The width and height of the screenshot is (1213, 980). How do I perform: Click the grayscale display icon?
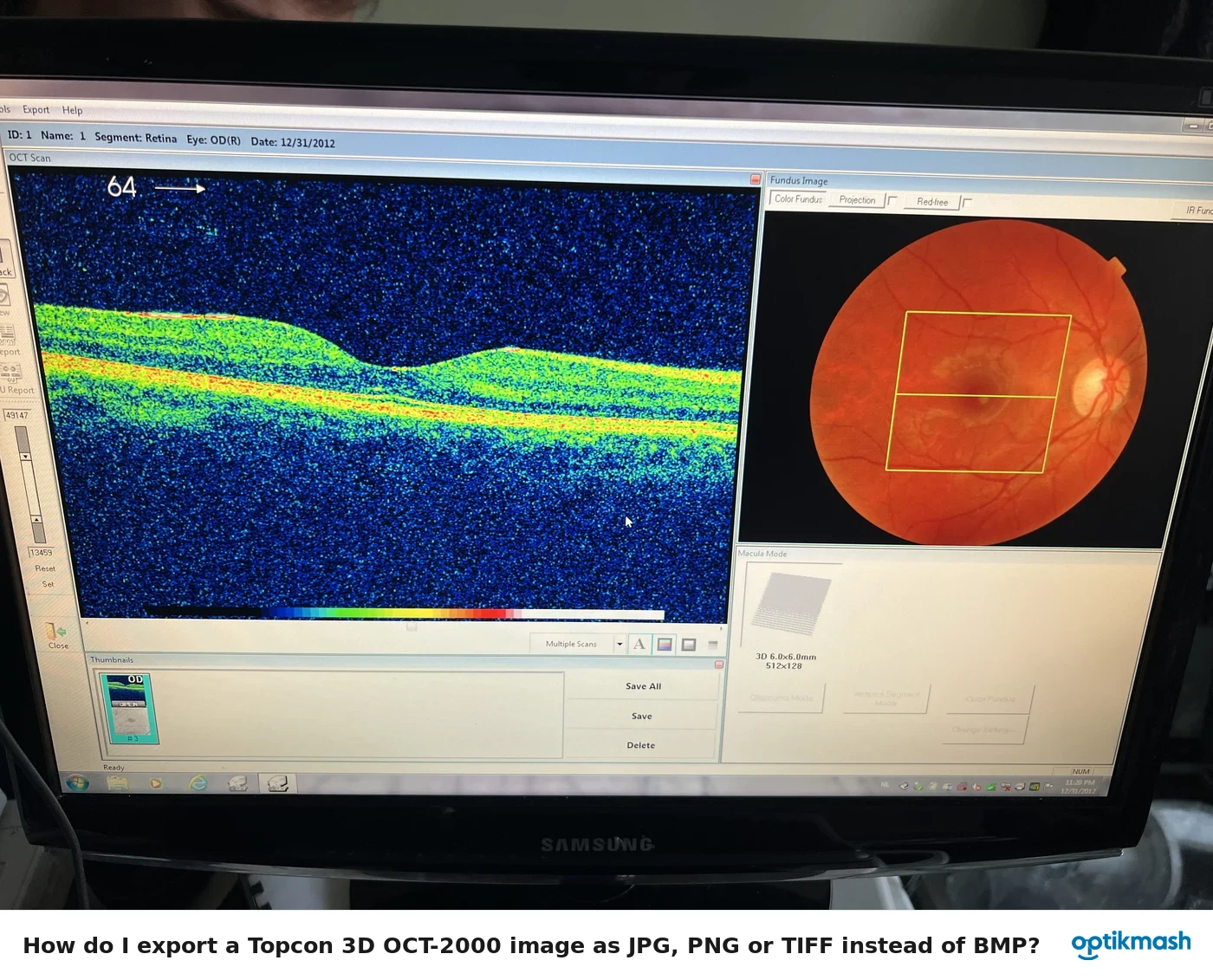689,645
